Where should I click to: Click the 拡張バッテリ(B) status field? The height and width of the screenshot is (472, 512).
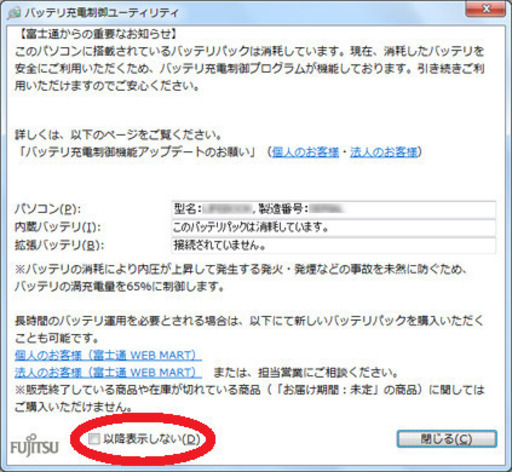coord(334,245)
